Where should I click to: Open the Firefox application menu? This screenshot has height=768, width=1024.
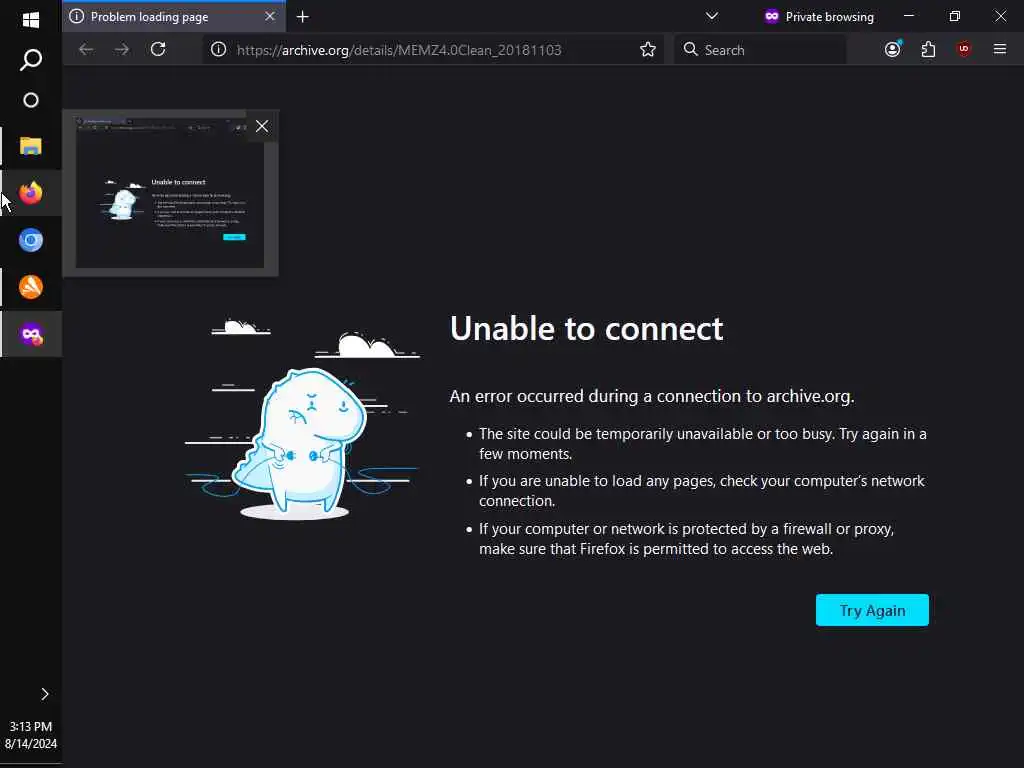click(x=1000, y=50)
